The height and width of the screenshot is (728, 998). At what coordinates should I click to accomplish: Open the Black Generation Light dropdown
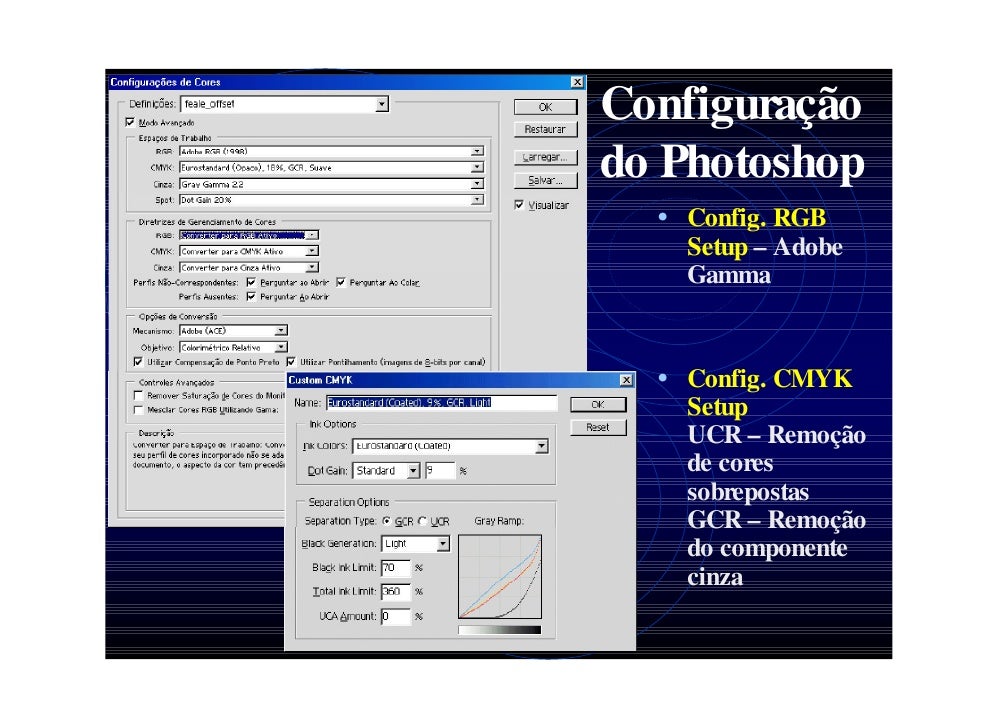416,544
